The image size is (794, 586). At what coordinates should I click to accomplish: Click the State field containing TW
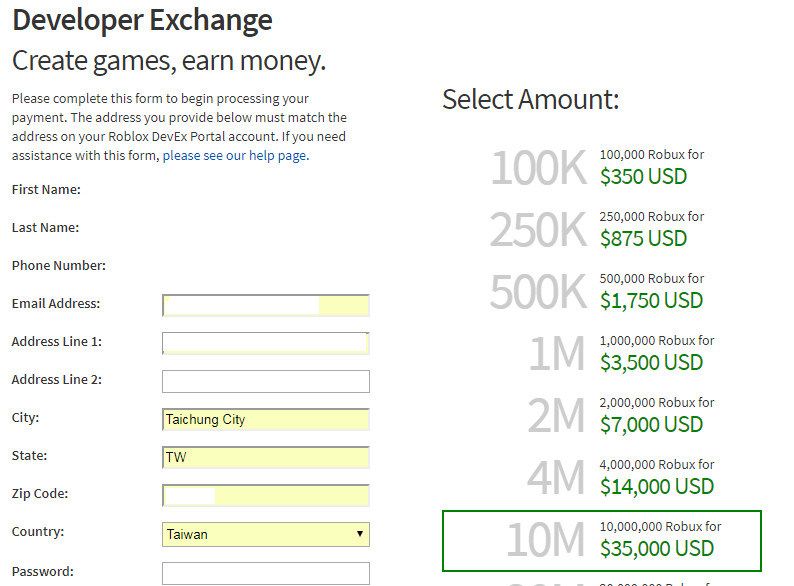[x=265, y=458]
